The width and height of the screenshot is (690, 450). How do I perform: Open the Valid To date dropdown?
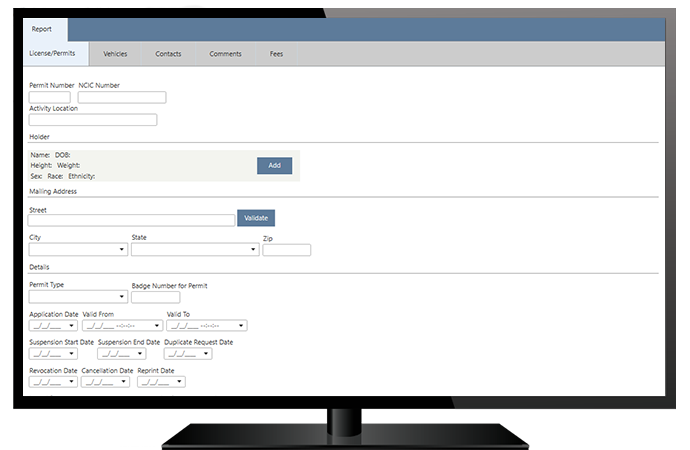[x=241, y=325]
